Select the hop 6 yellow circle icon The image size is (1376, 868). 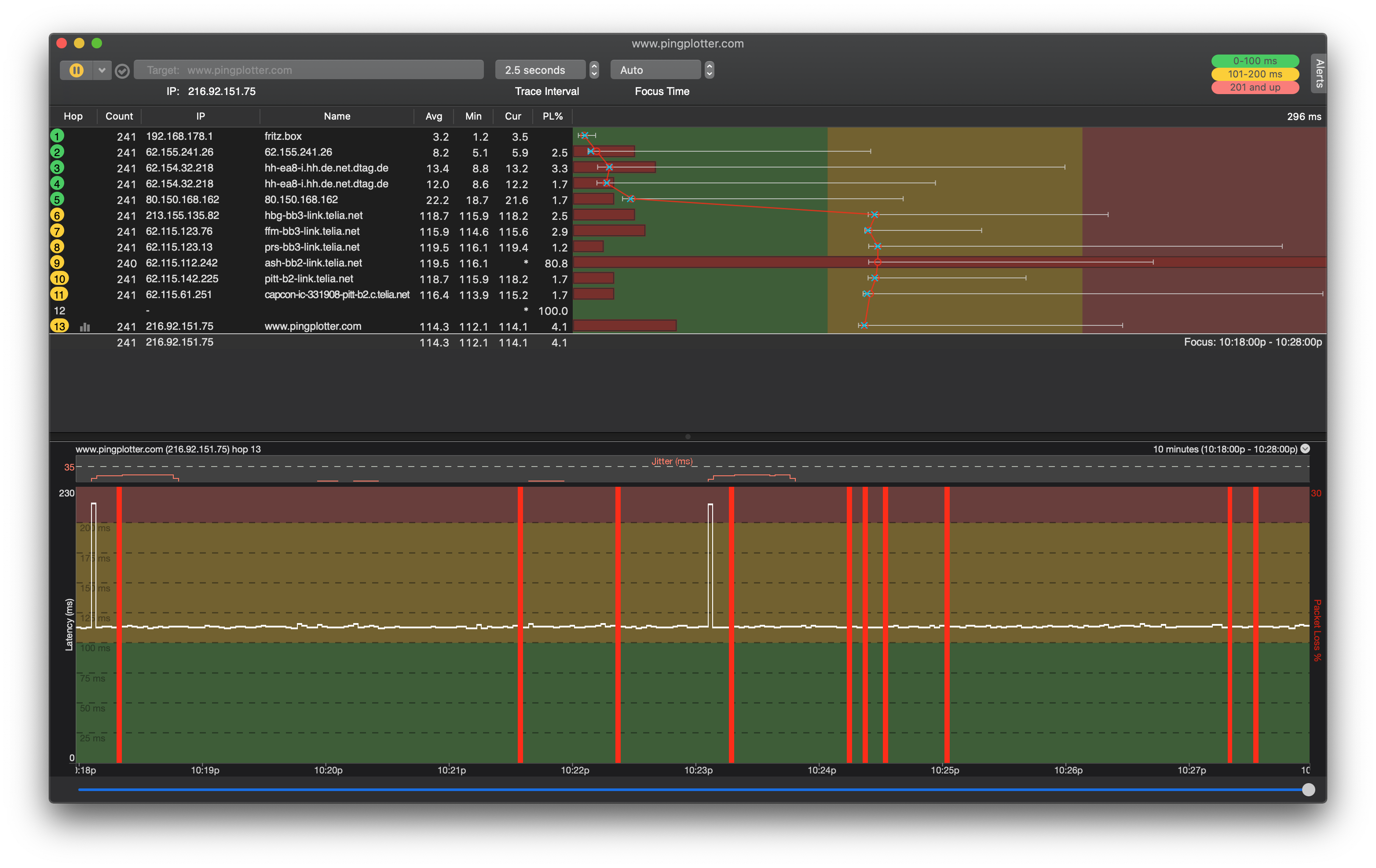57,215
